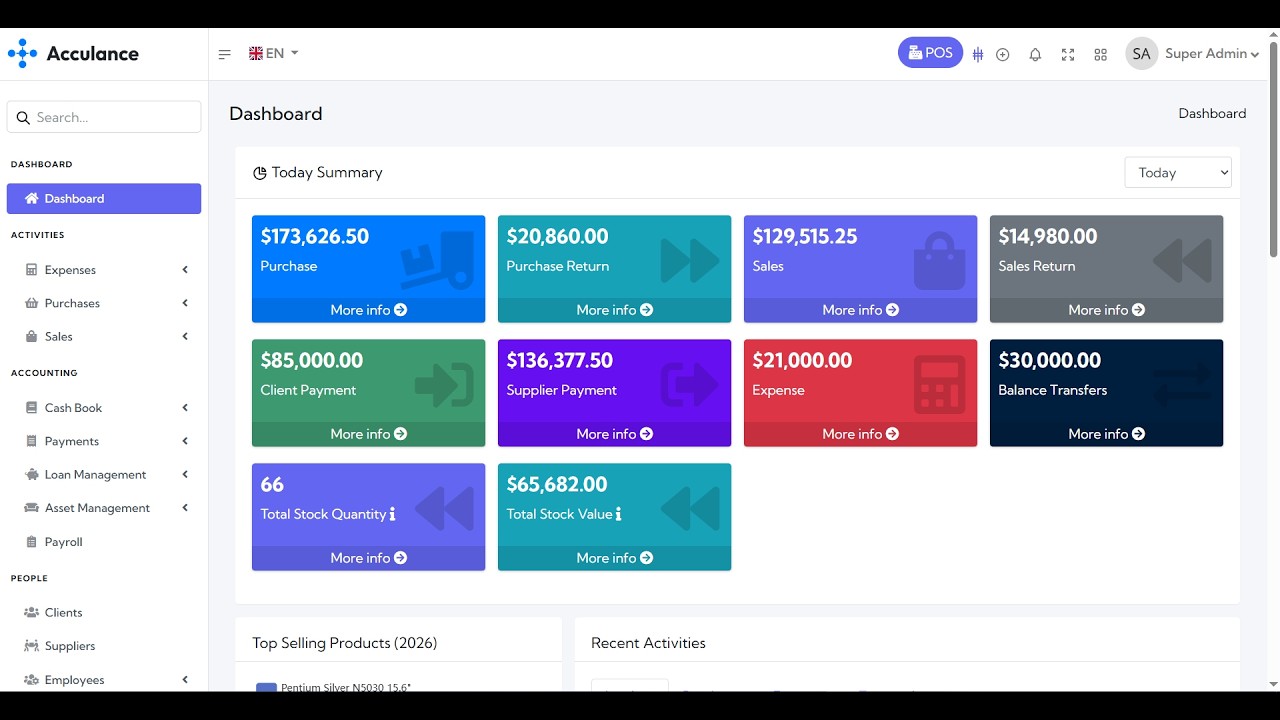Expand the Payments submenu arrow

pos(185,441)
